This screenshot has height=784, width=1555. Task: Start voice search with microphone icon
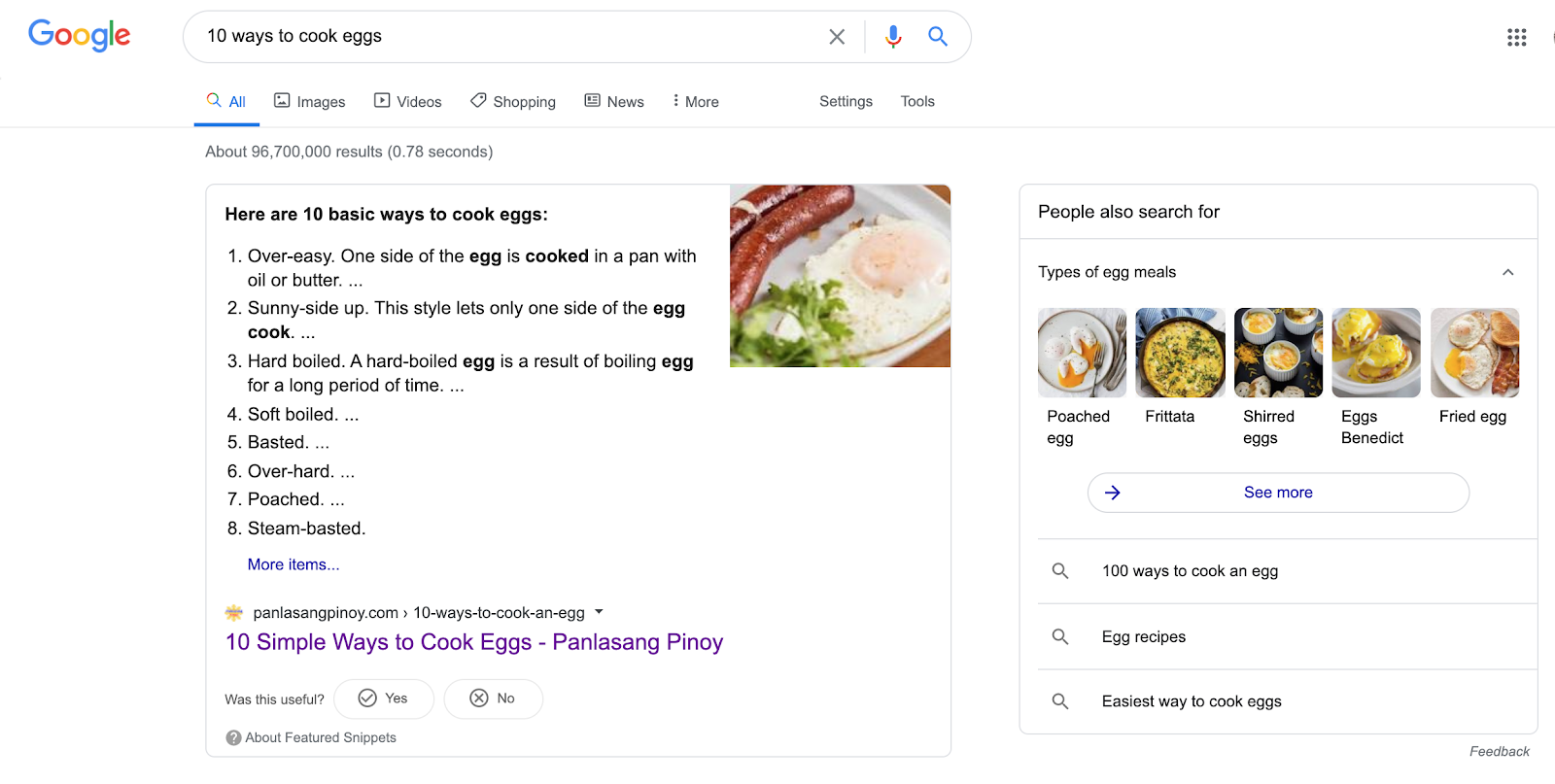tap(893, 37)
